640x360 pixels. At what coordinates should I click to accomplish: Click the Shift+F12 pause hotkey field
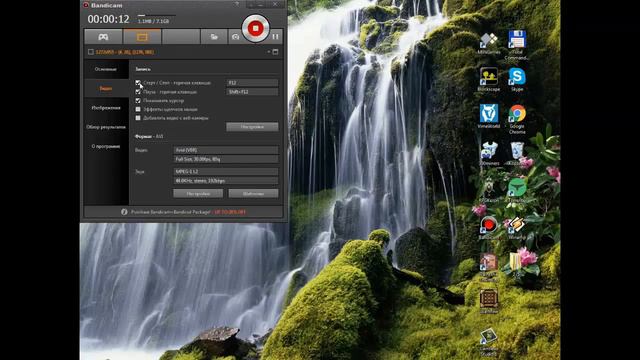tap(252, 92)
